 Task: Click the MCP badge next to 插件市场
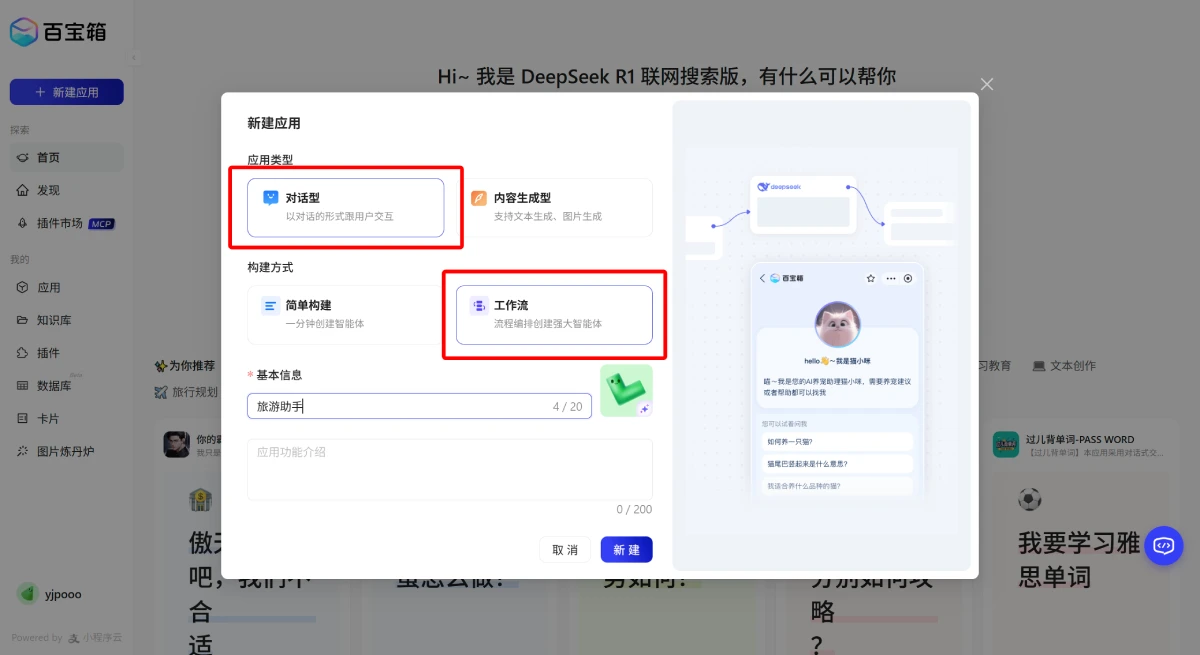(x=103, y=223)
